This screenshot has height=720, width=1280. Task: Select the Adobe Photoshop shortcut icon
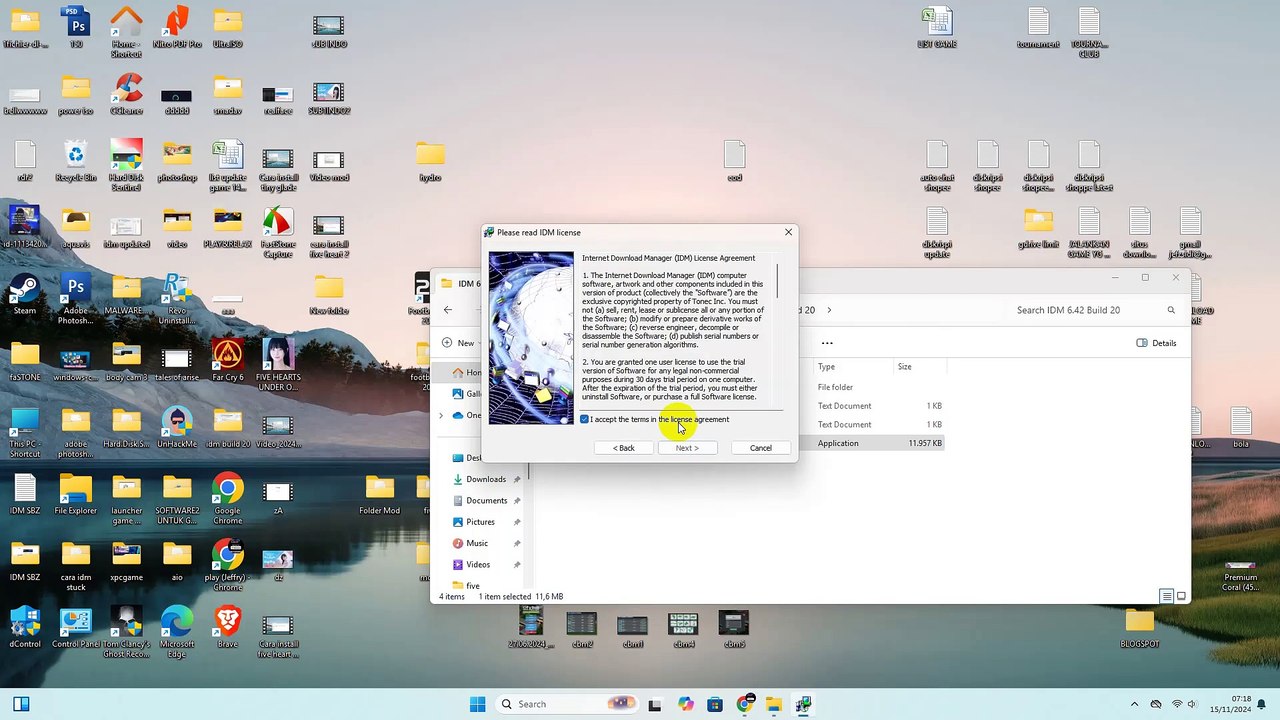pos(76,299)
